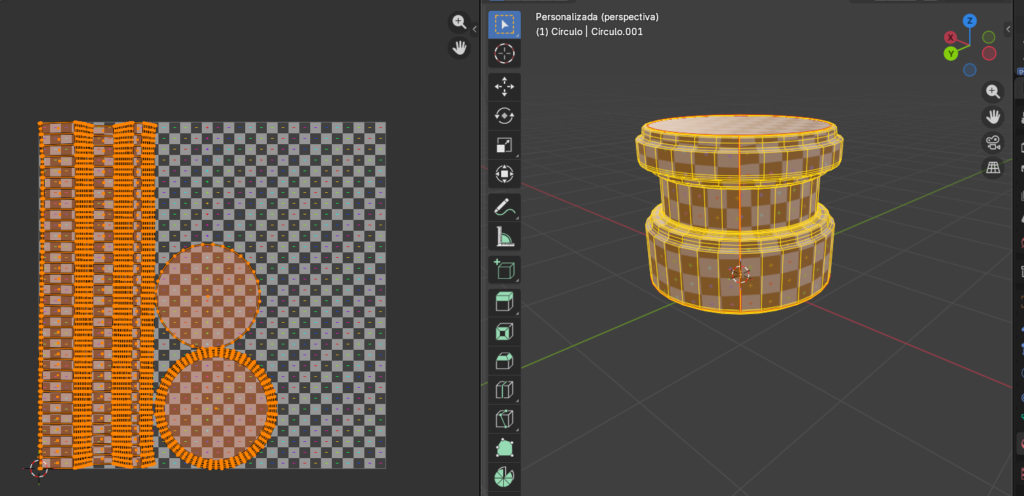Image resolution: width=1024 pixels, height=496 pixels.
Task: Select the Scale tool
Action: point(504,145)
